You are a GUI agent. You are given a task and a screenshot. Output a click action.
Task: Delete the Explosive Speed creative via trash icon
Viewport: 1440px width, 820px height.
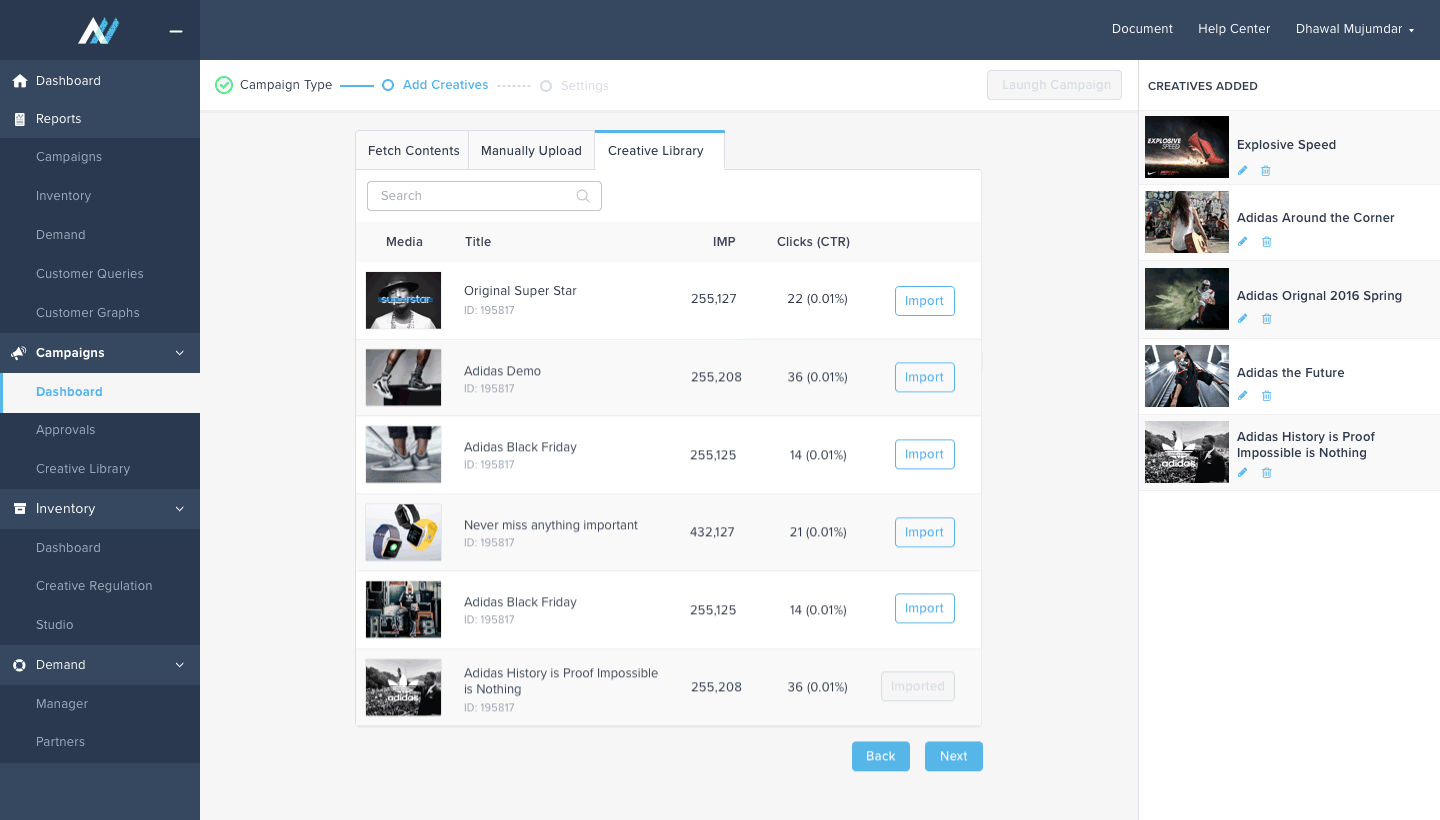coord(1266,171)
